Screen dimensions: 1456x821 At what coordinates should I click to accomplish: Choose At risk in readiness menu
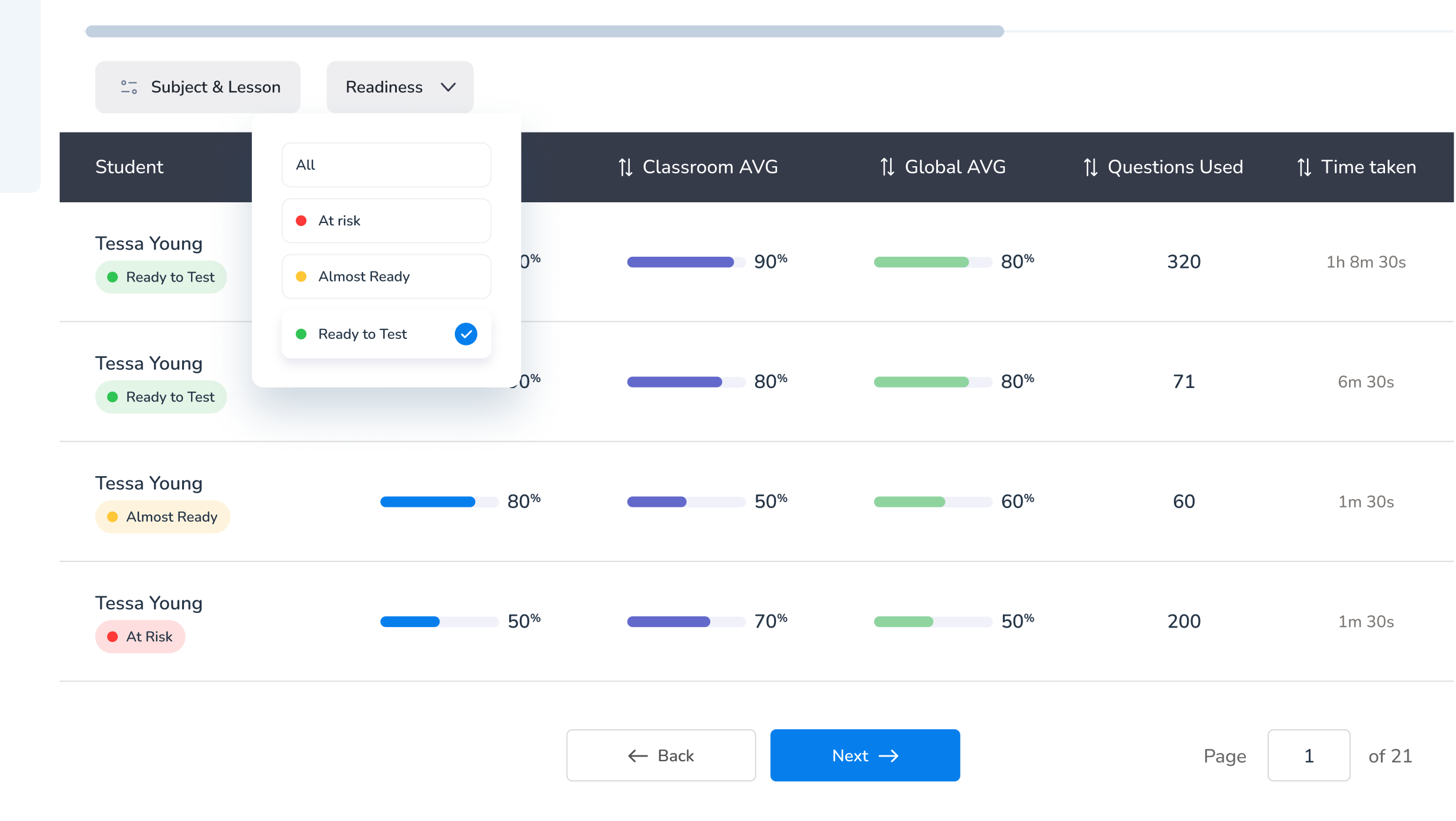point(386,221)
